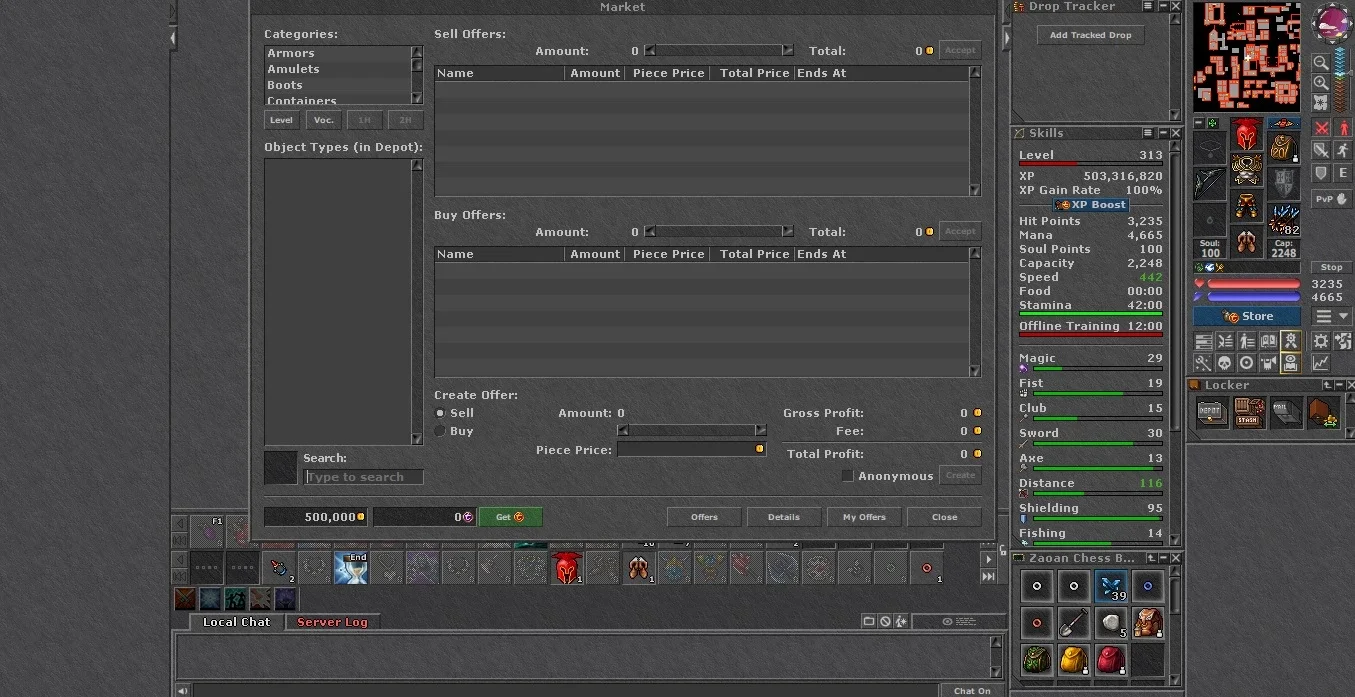Open the settings gear icon
The height and width of the screenshot is (697, 1355).
[1321, 341]
